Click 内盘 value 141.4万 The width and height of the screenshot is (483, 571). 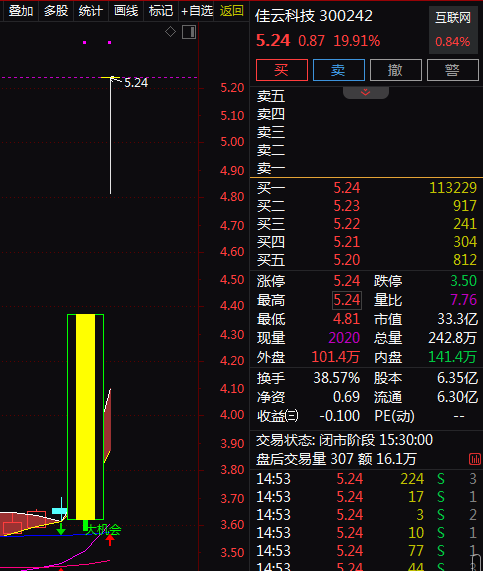(x=452, y=357)
